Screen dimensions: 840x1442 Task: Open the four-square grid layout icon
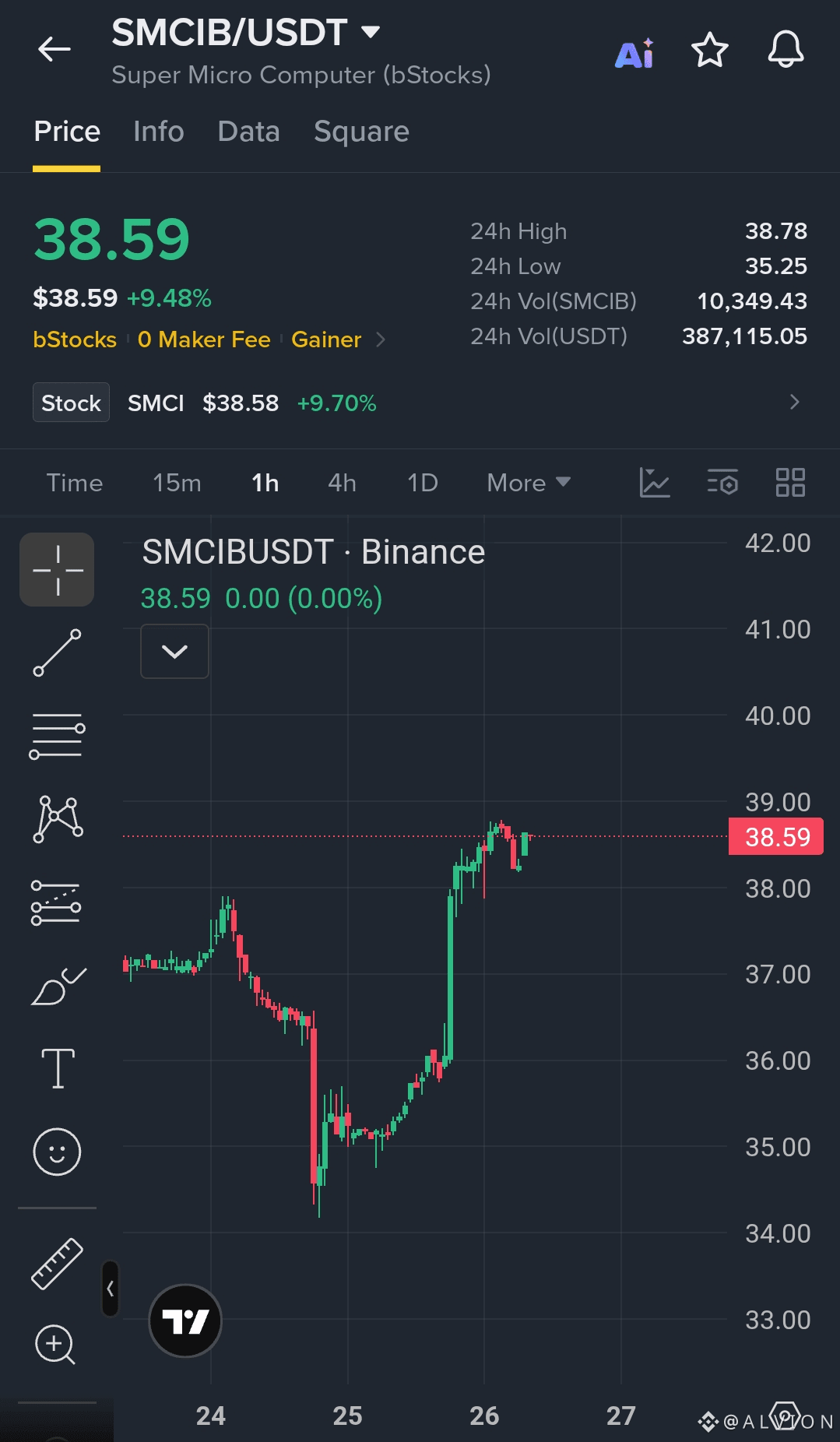(x=790, y=483)
